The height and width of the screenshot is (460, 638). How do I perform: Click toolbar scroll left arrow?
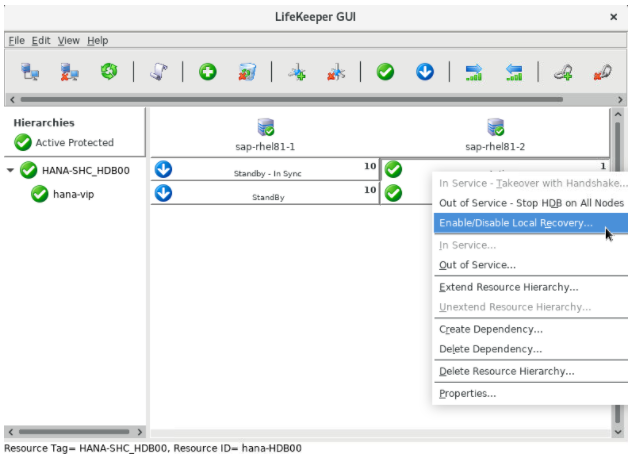coord(12,99)
